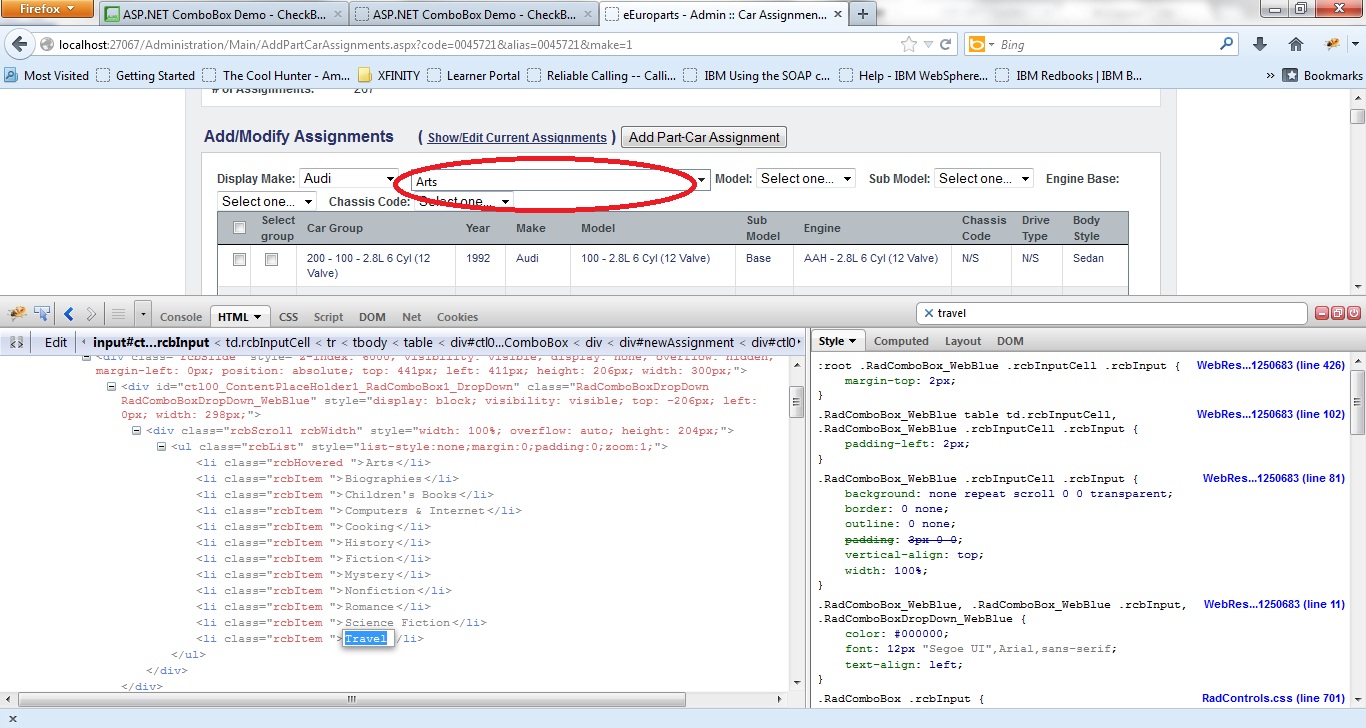Select the Travel list item text node

pyautogui.click(x=366, y=639)
